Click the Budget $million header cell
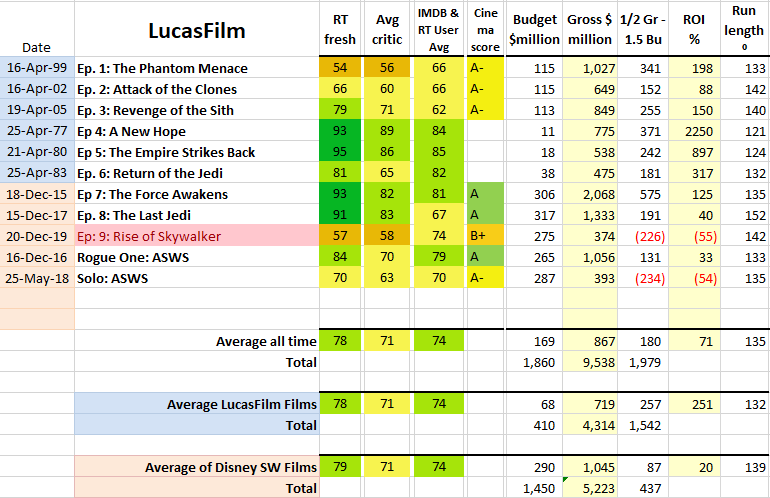The image size is (770, 498). tap(535, 30)
